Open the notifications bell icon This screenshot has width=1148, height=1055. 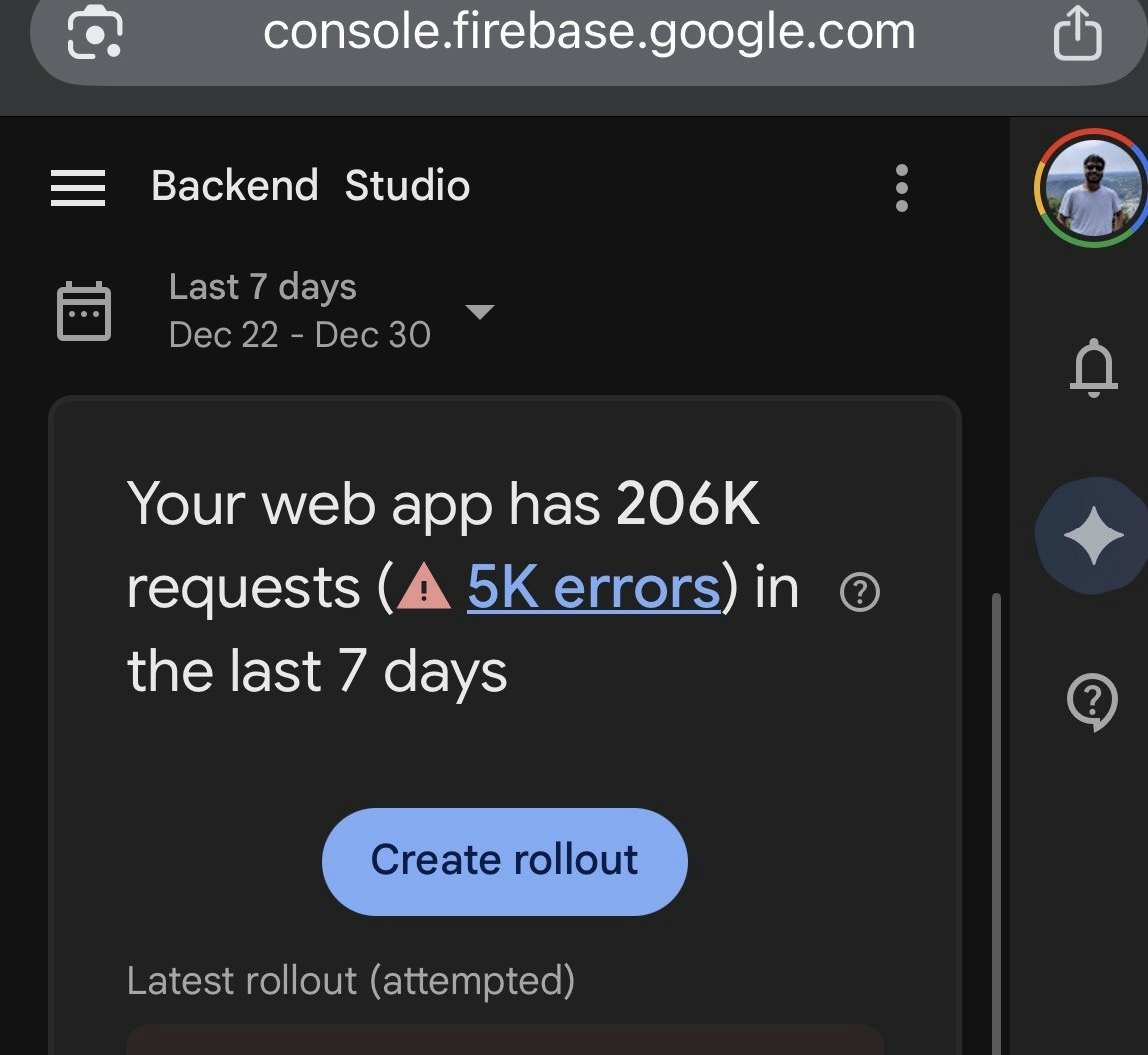(x=1094, y=368)
